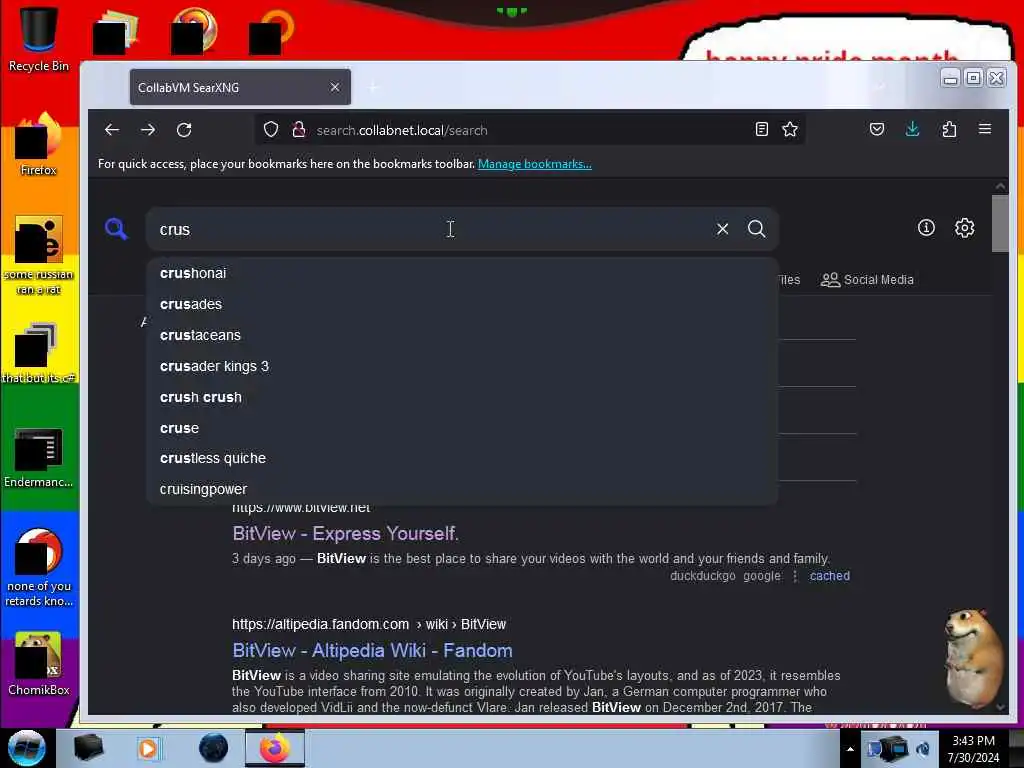The image size is (1024, 768).
Task: Select the 'that but its c#' desktop icon
Action: click(39, 353)
